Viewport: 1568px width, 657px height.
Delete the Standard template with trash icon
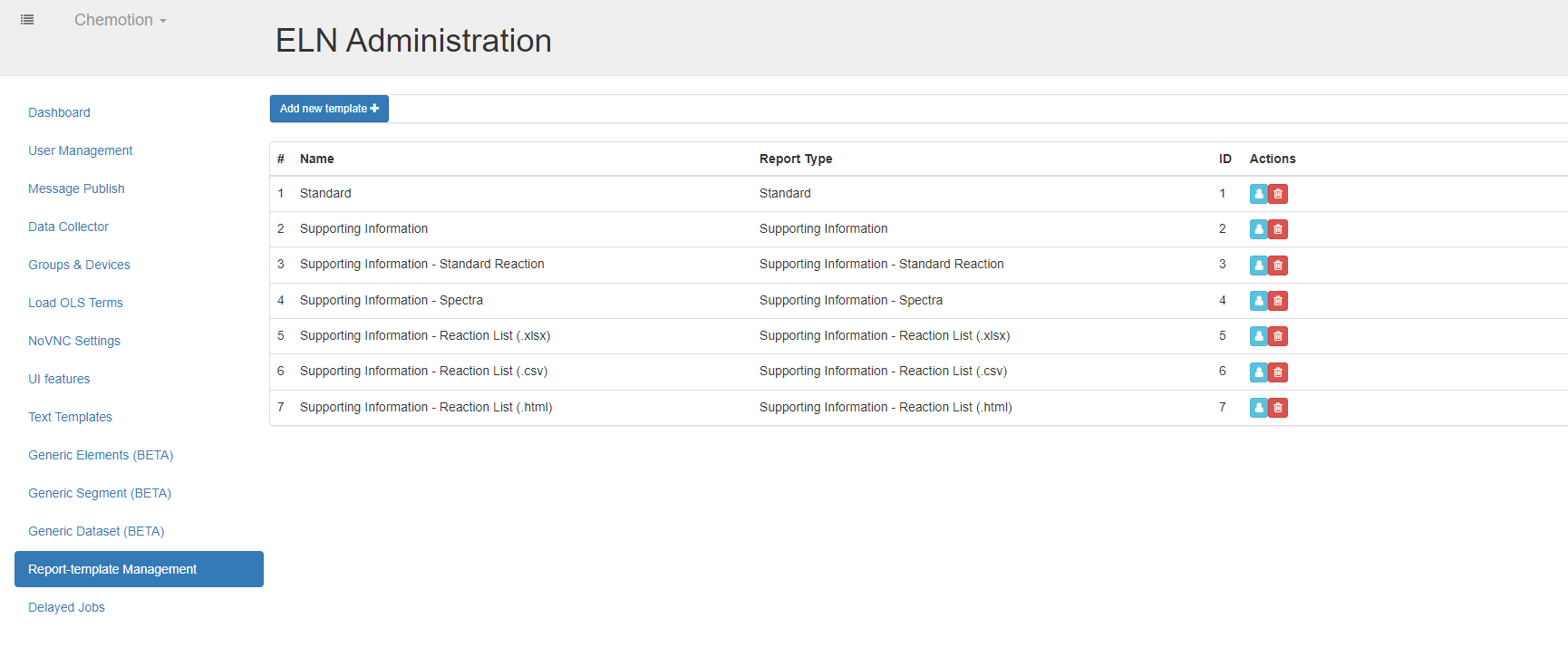click(x=1278, y=194)
